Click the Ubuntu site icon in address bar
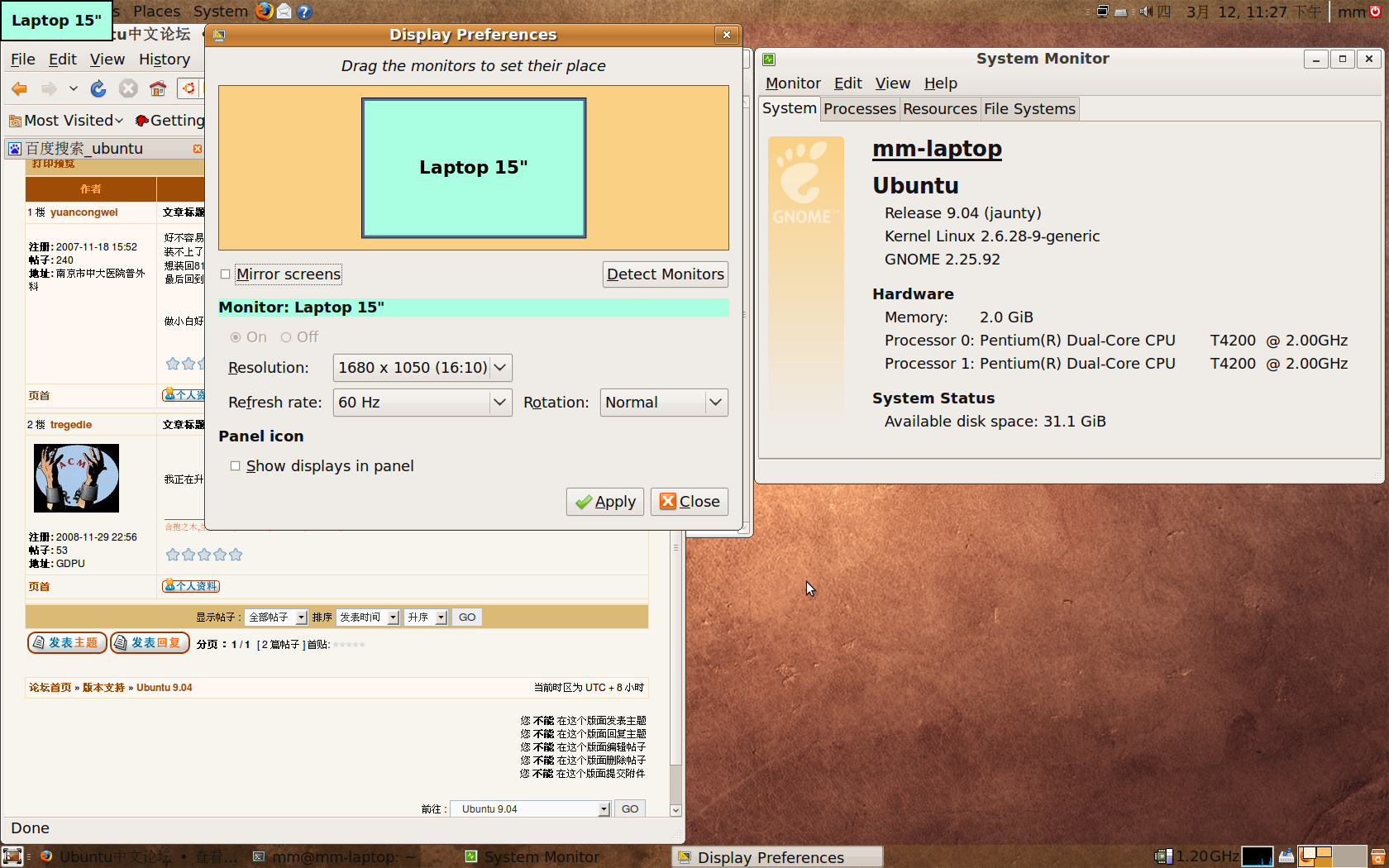1389x868 pixels. coord(189,88)
